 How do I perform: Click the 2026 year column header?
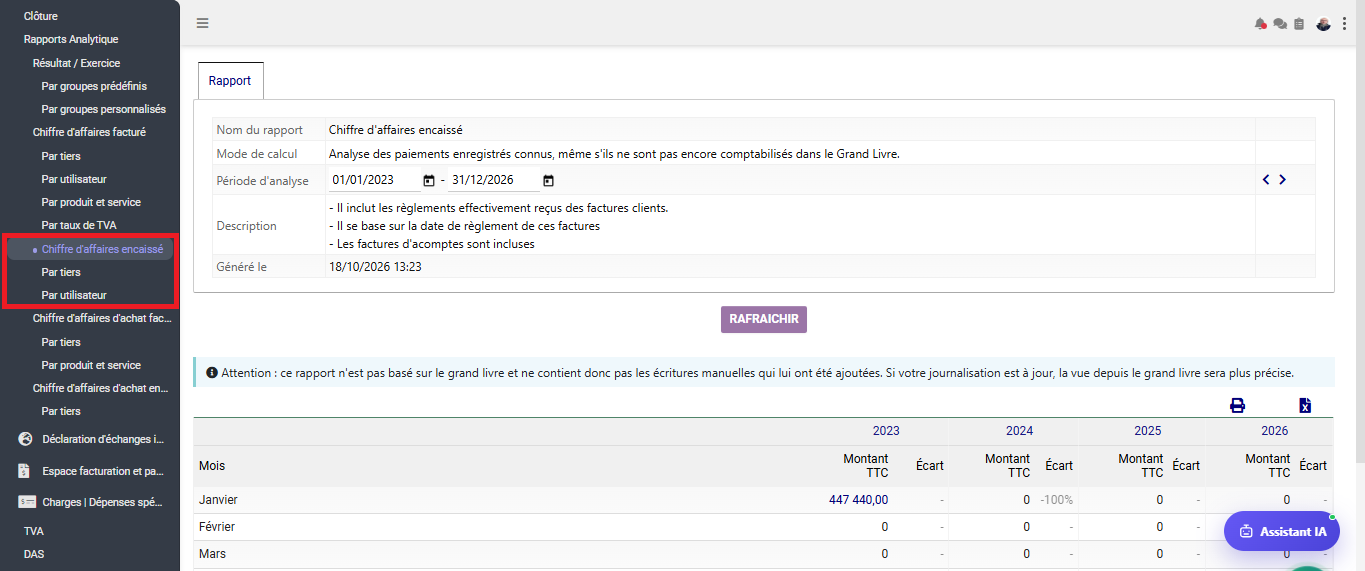pyautogui.click(x=1274, y=431)
